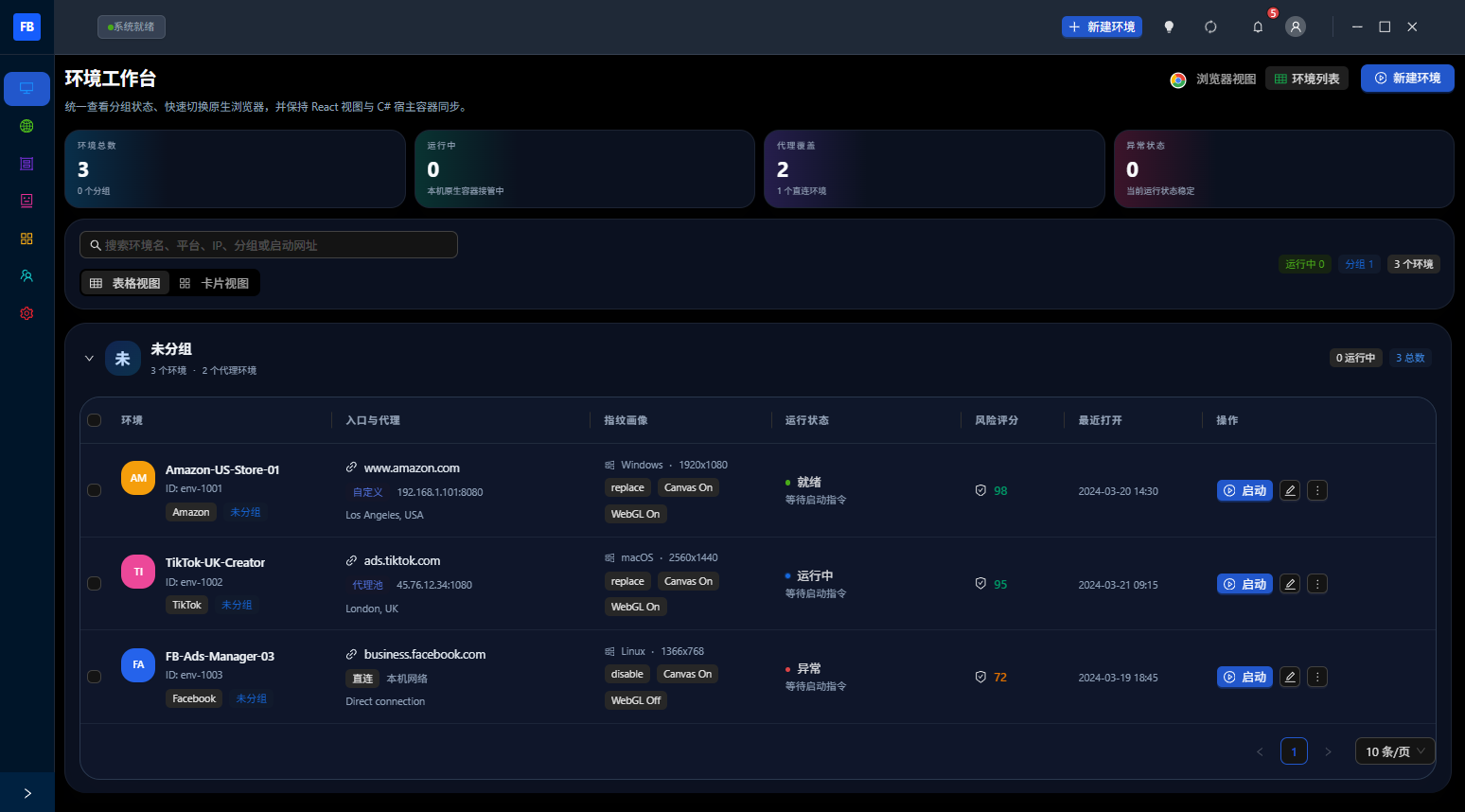Open the red settings gear sidebar icon
This screenshot has width=1465, height=812.
[x=26, y=313]
